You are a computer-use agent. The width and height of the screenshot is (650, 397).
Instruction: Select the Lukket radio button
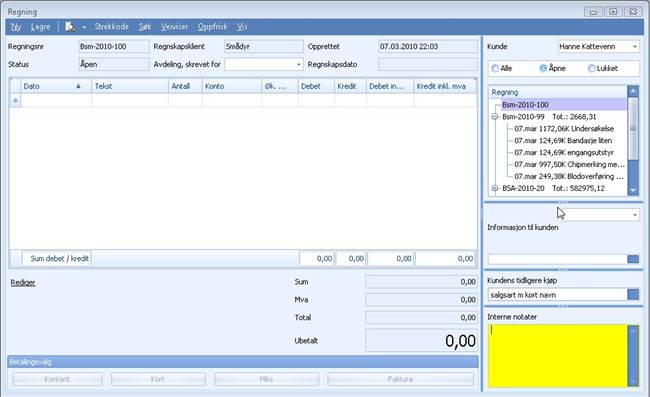pos(592,68)
